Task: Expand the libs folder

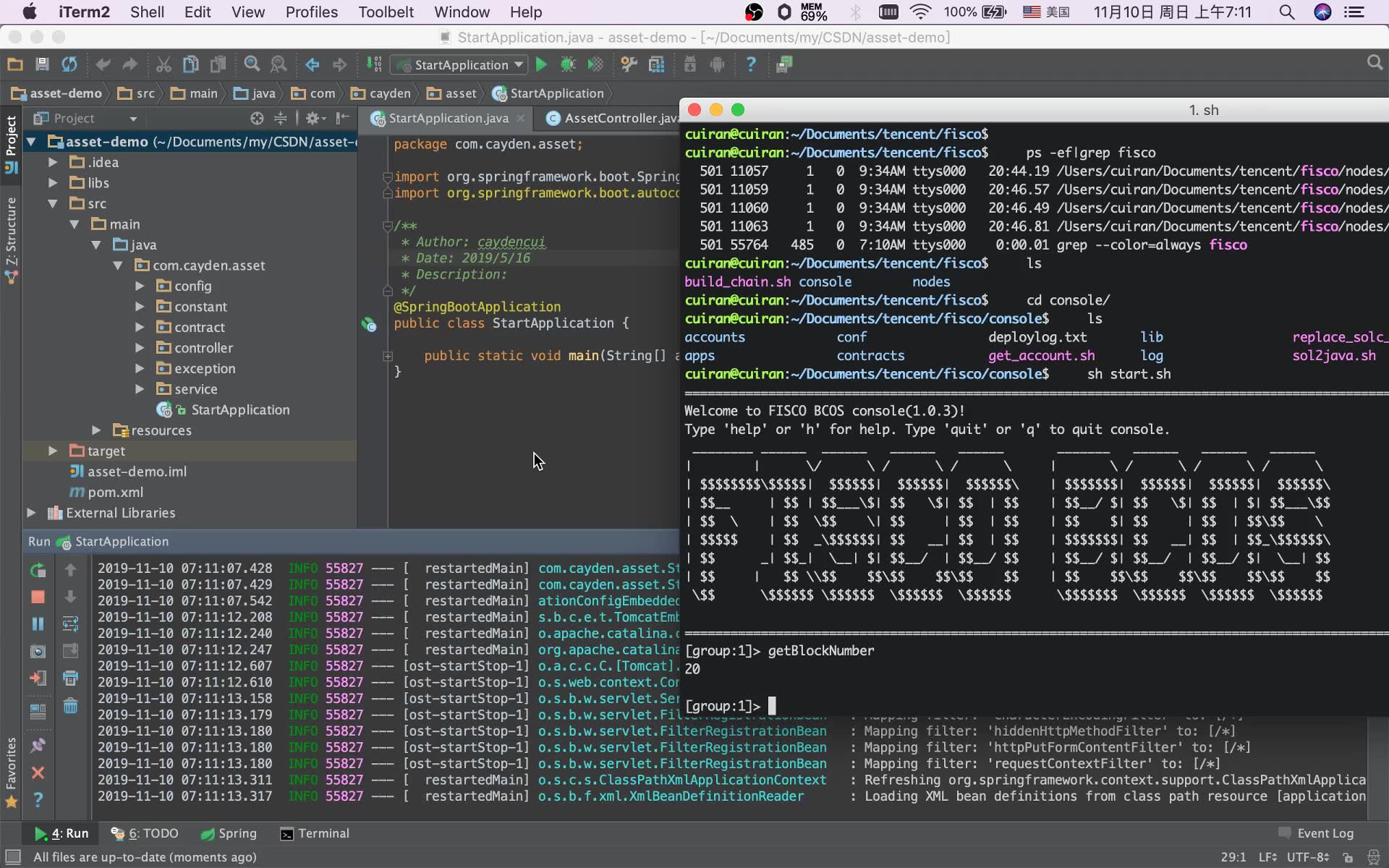Action: click(x=53, y=183)
